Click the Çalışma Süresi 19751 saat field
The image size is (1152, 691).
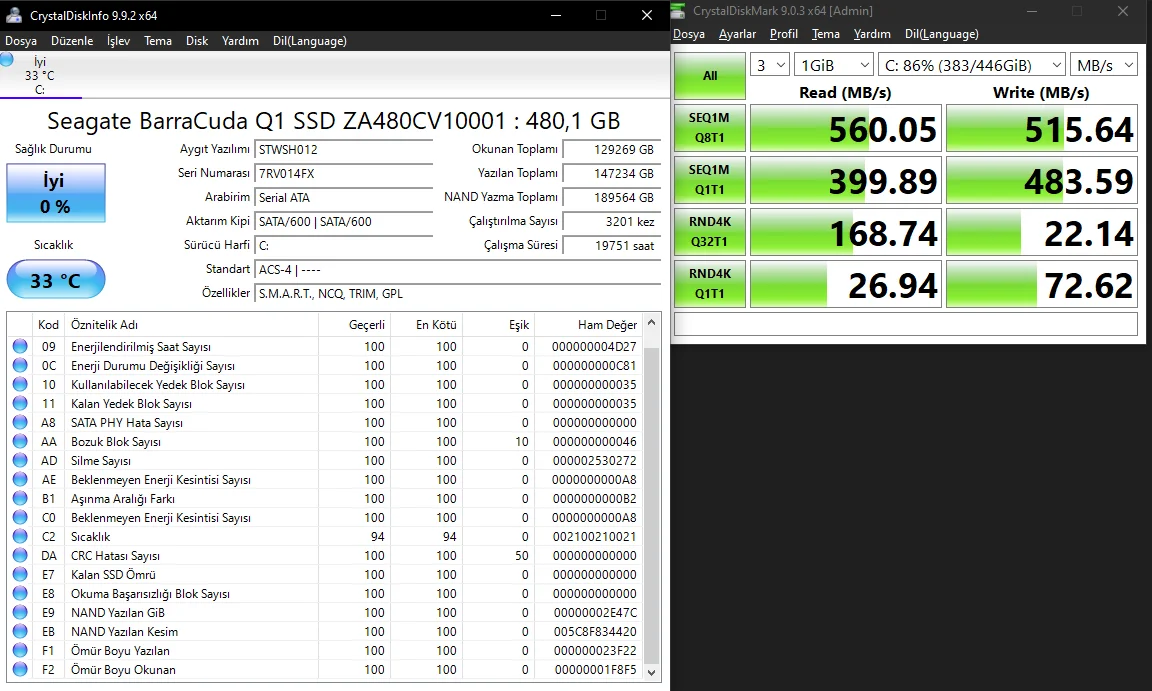point(612,246)
